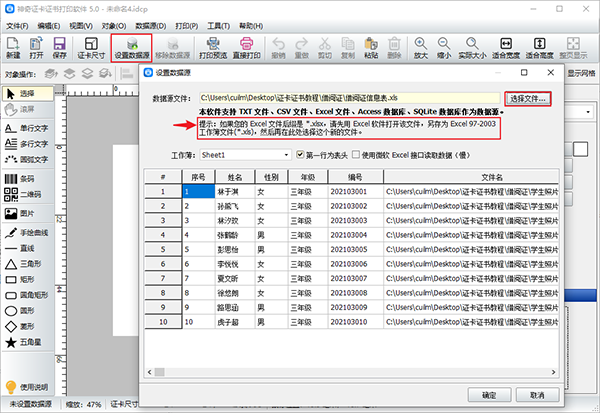The image size is (600, 413).
Task: Click the 选择文件... button
Action: 528,99
